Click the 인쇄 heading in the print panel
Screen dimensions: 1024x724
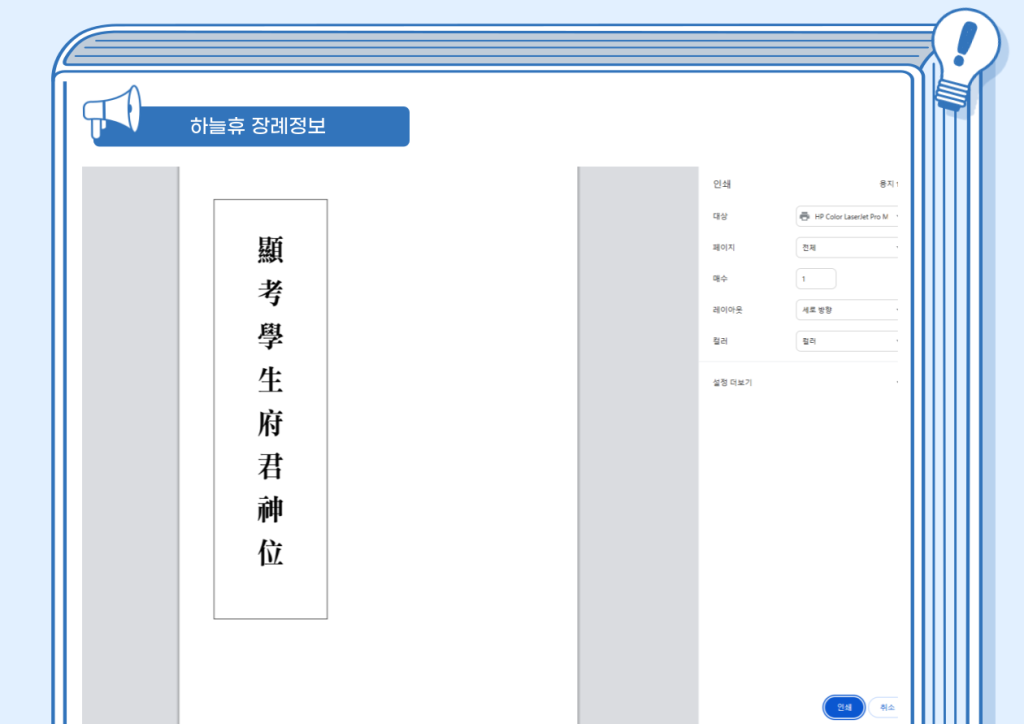723,184
